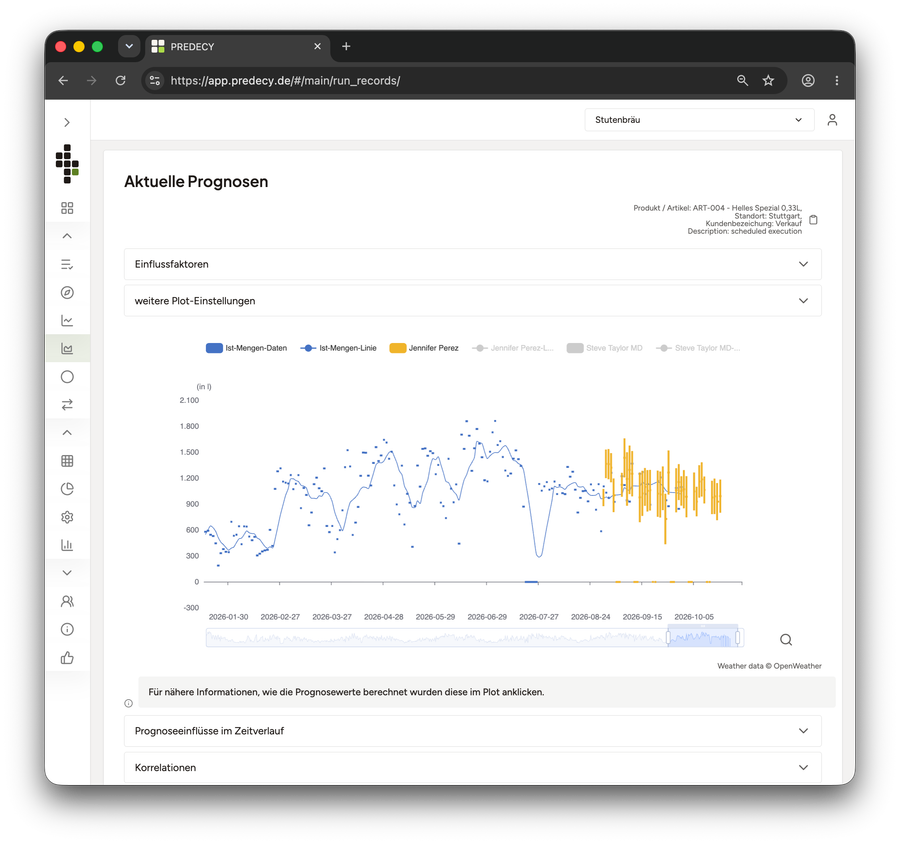Screen dimensions: 900x844
Task: Open the user account icon in app header
Action: [832, 119]
